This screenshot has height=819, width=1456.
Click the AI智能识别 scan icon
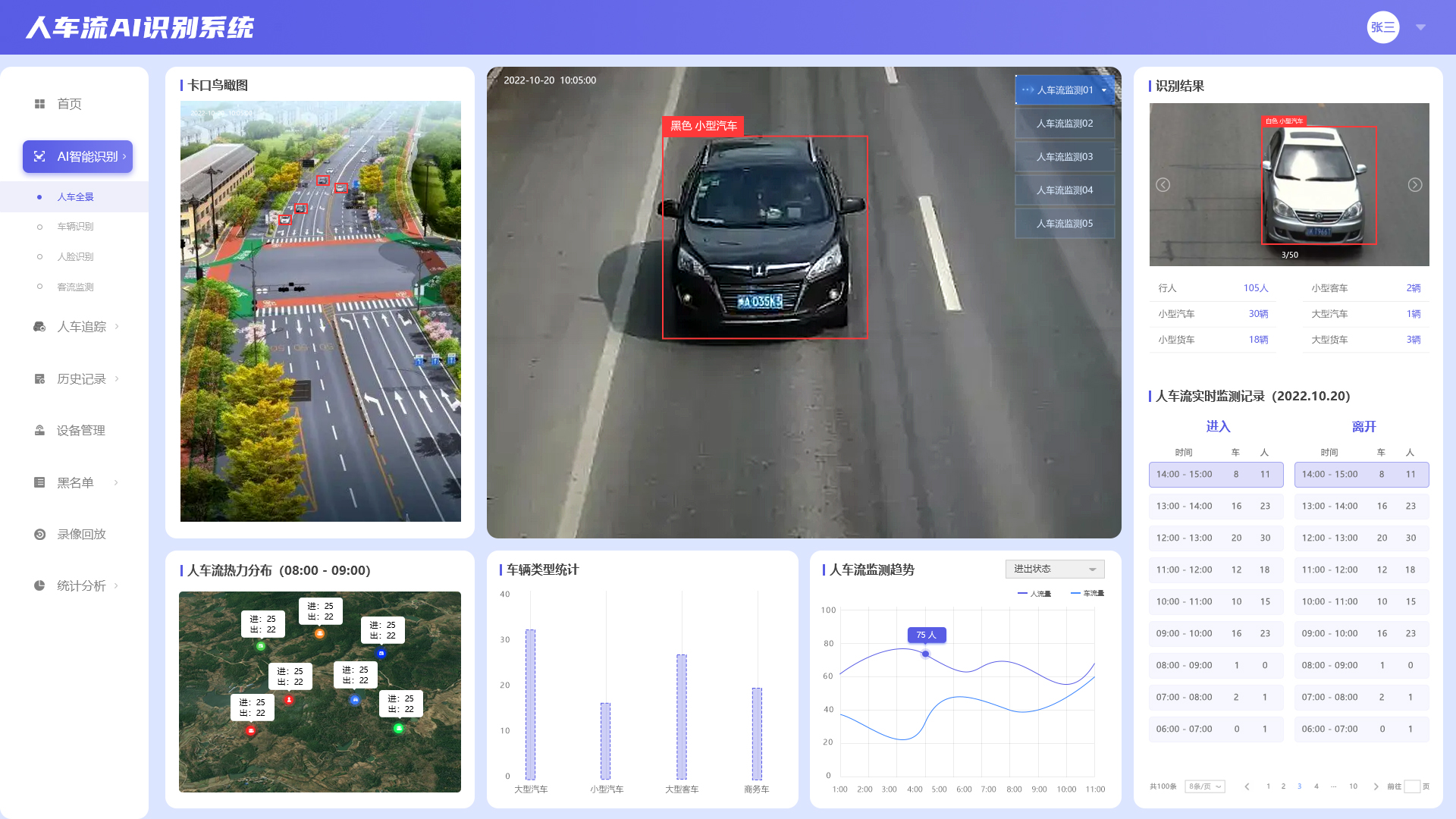(39, 156)
